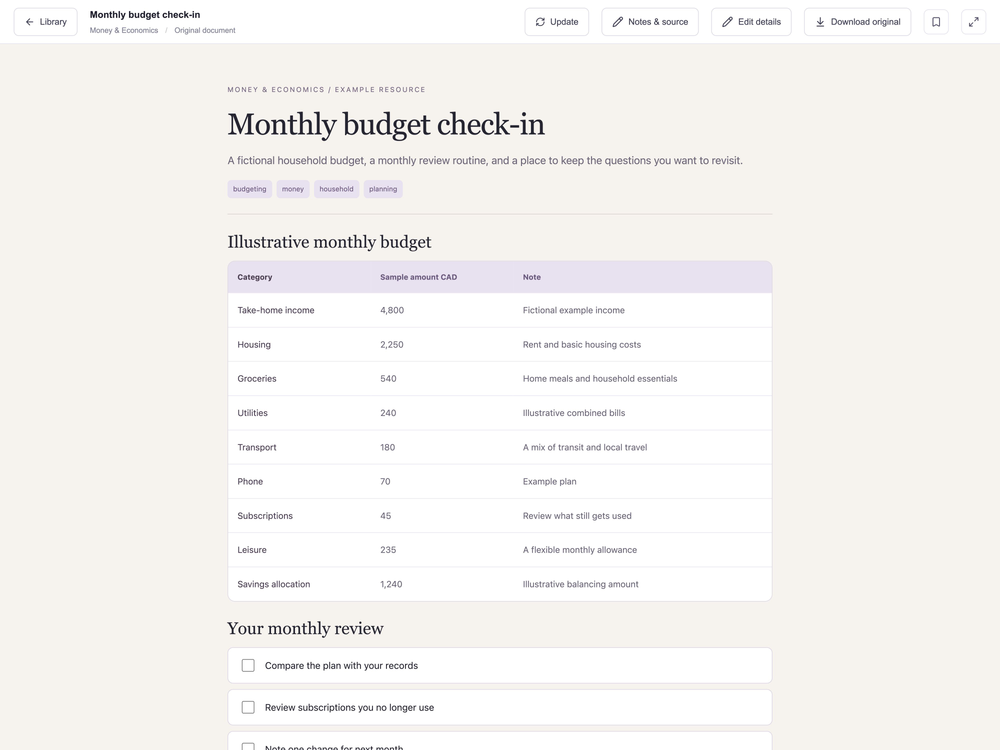
Task: Select the 235 amount cell
Action: [388, 550]
